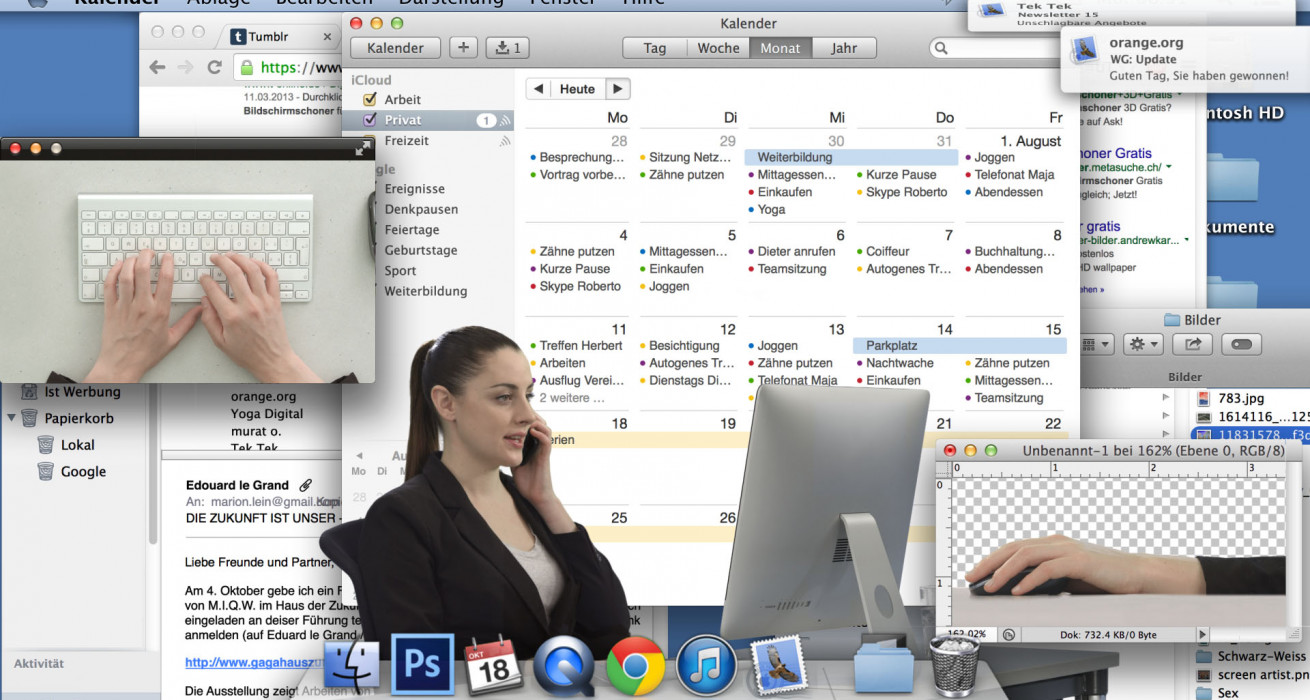Open Photoshop status bar info arrow menu

pos(1202,634)
